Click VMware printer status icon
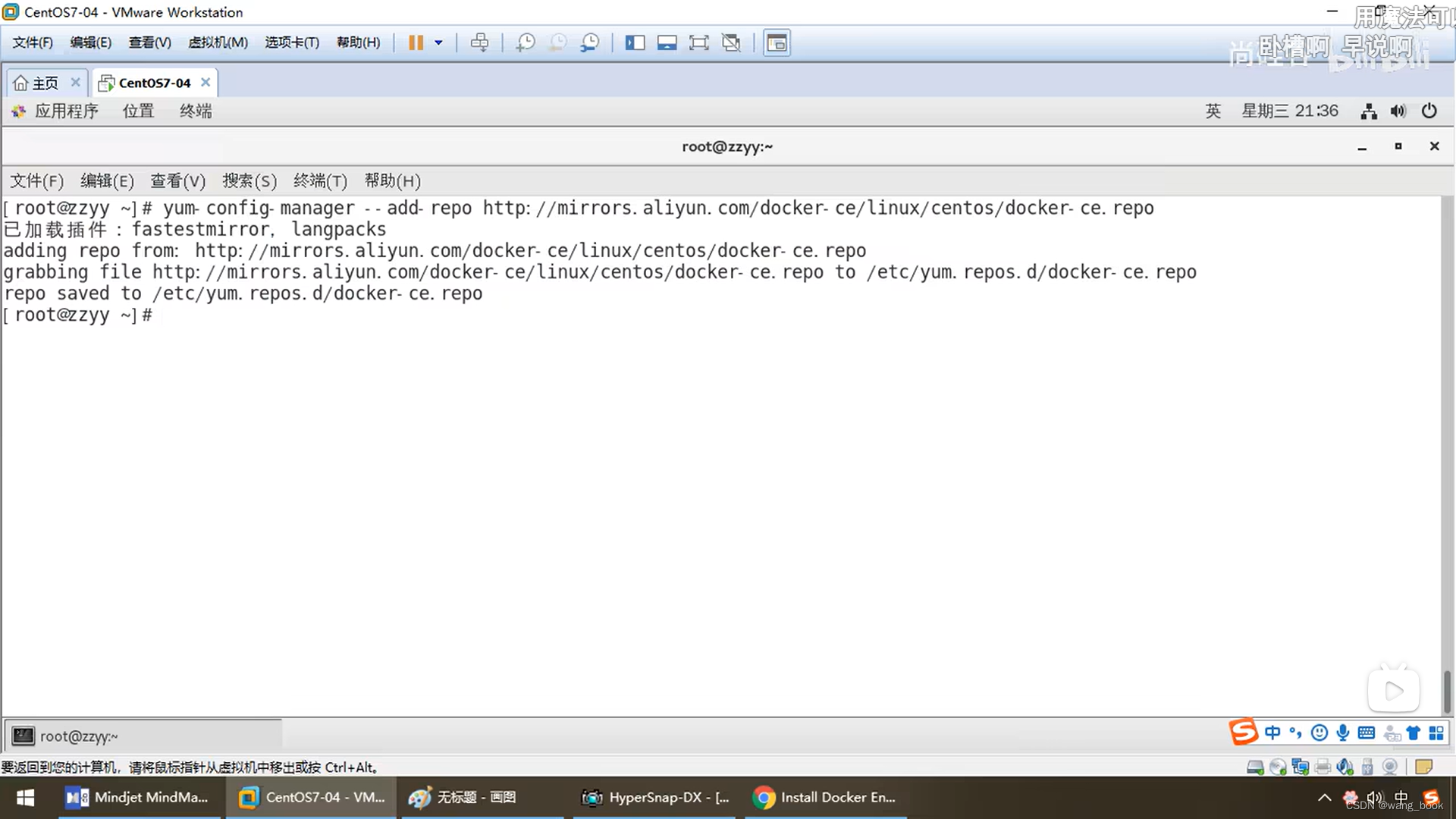Screen dimensions: 1456x819 pyautogui.click(x=1323, y=767)
